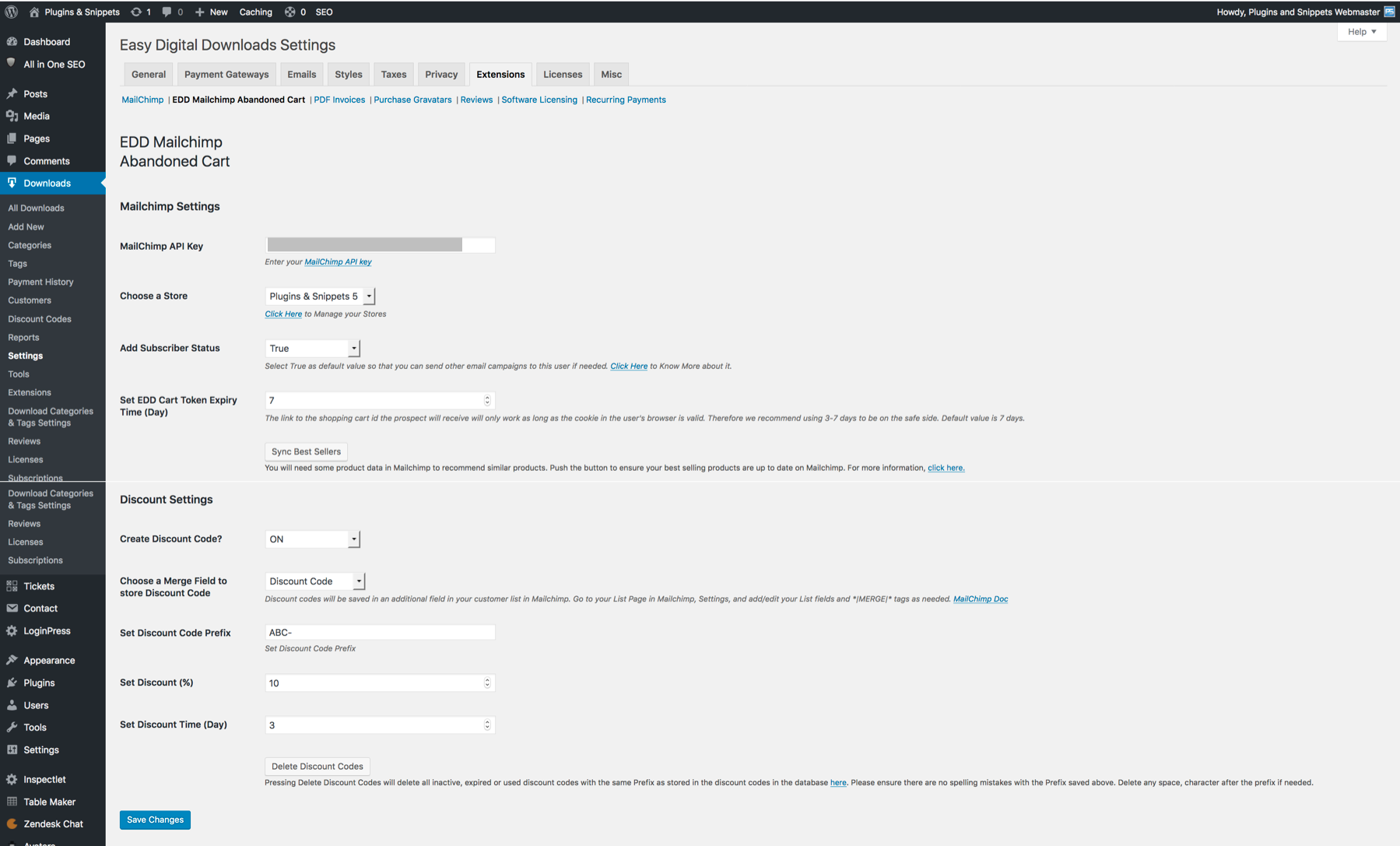
Task: Switch to the Licenses tab
Action: pyautogui.click(x=563, y=74)
